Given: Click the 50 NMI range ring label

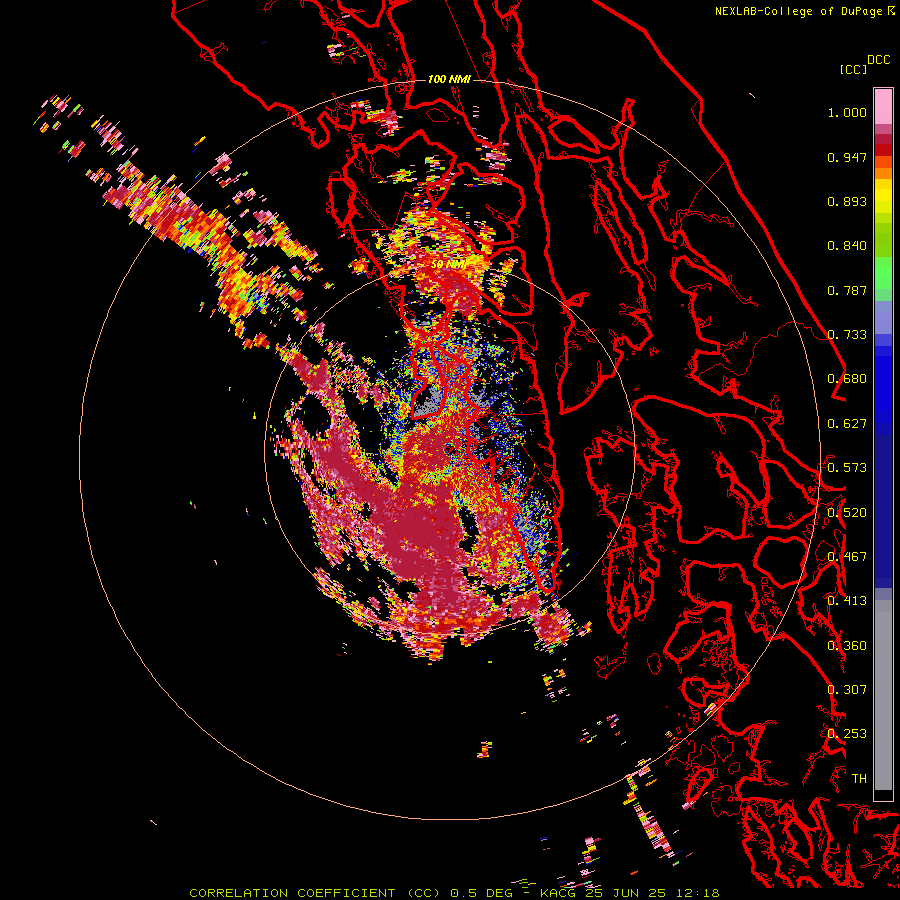Looking at the screenshot, I should [x=449, y=265].
